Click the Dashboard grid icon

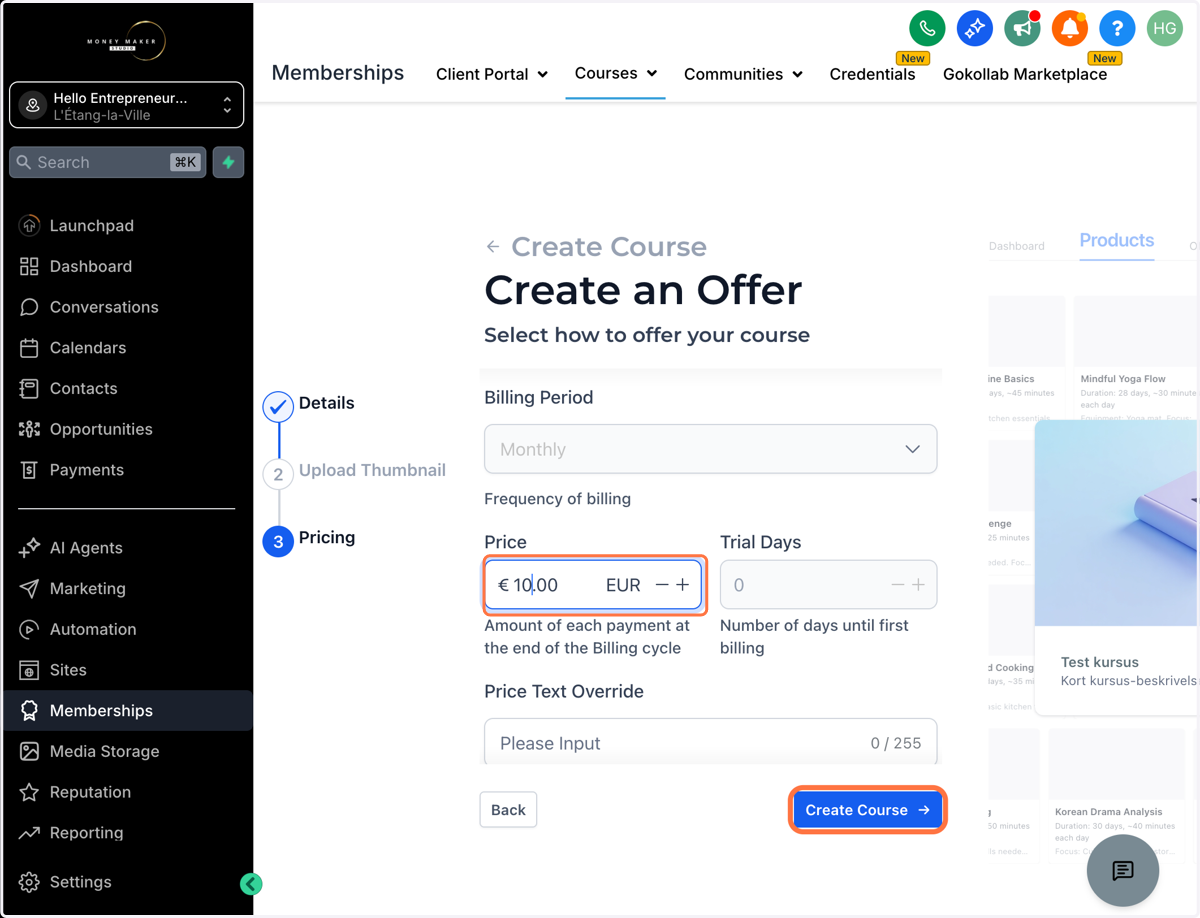[29, 266]
